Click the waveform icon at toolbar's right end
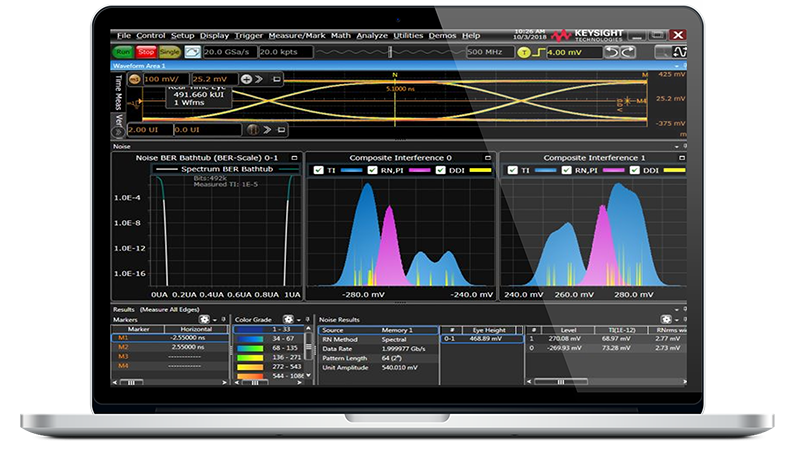 (x=680, y=52)
